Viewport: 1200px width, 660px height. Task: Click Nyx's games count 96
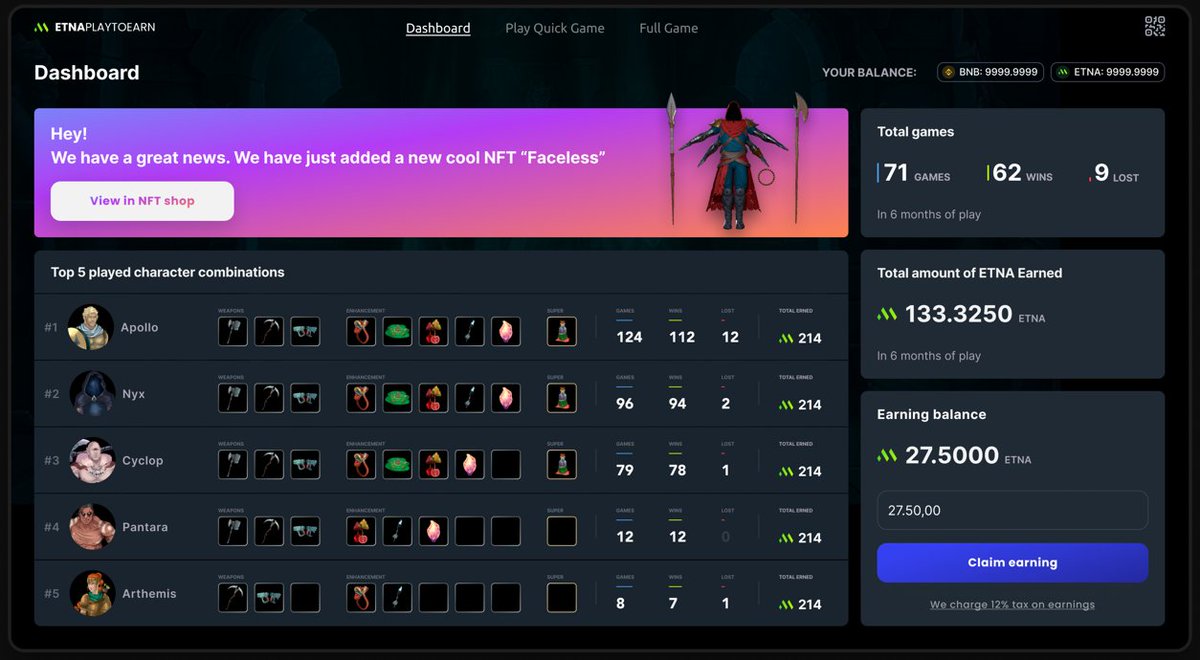(625, 404)
